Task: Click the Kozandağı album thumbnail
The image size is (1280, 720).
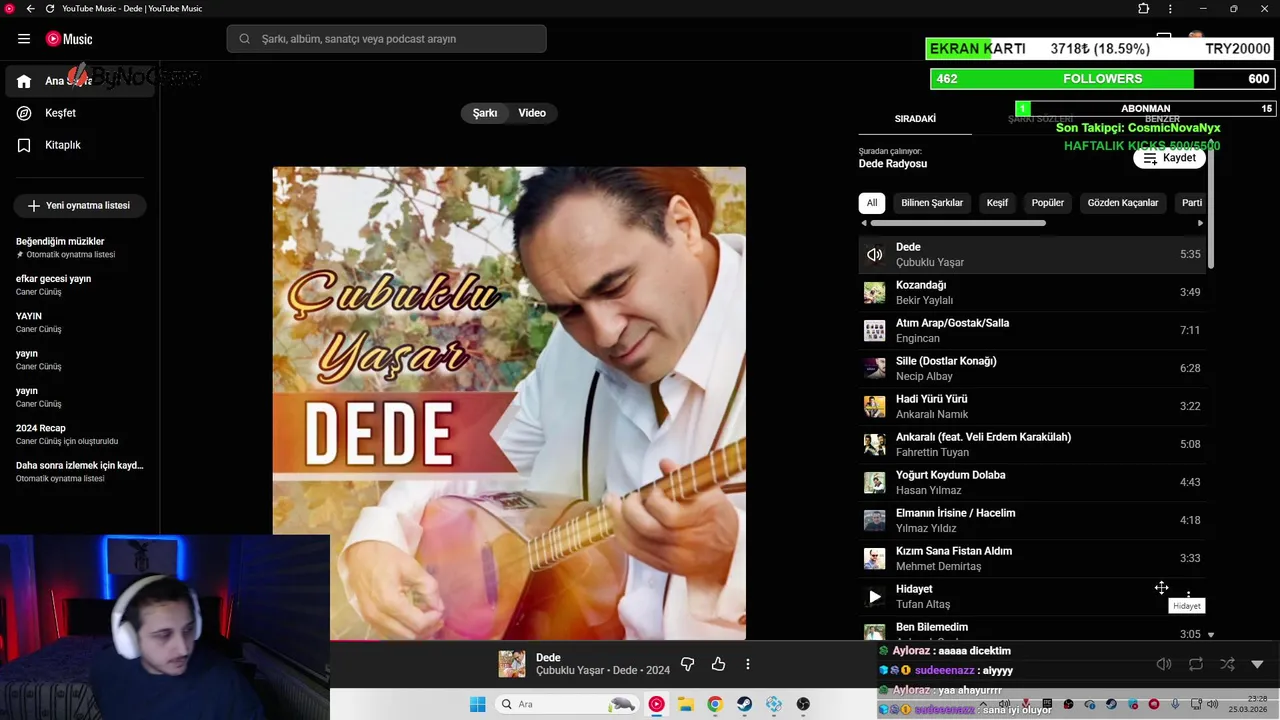Action: [875, 293]
